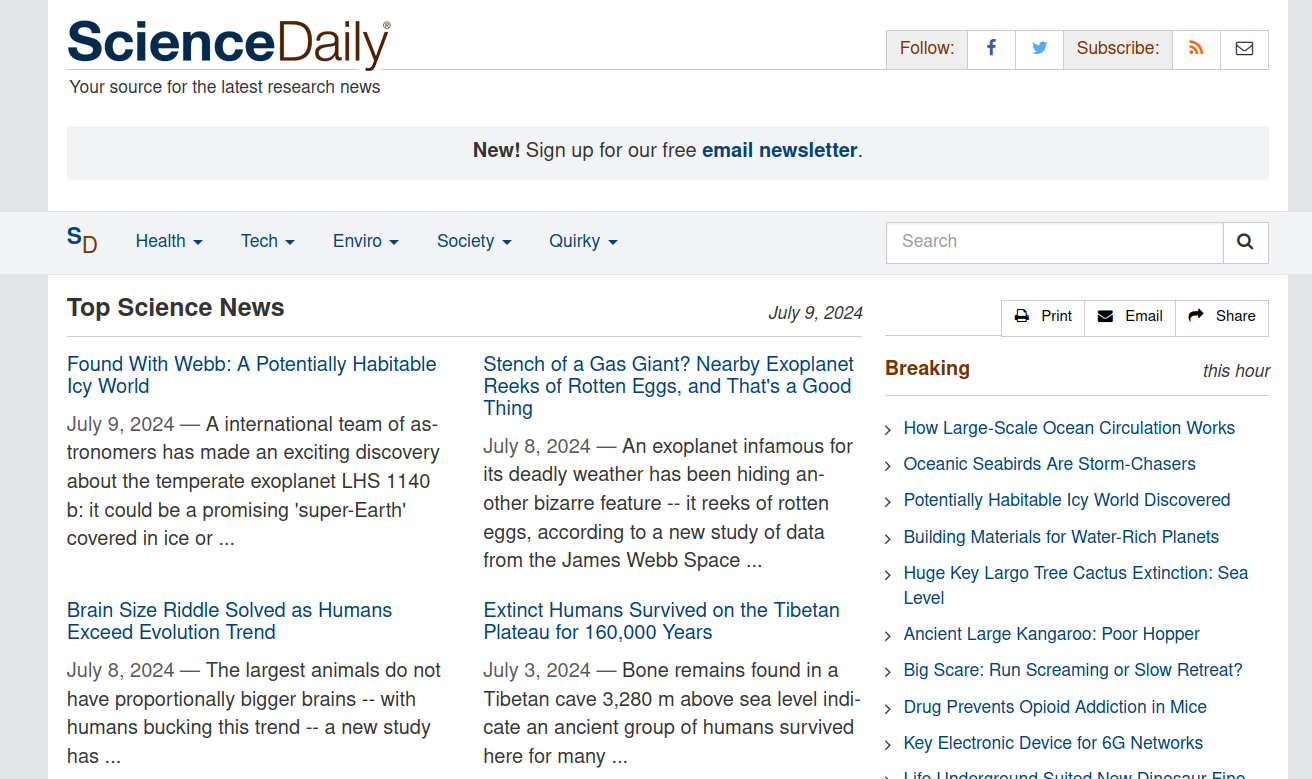
Task: Click the Facebook follow icon
Action: click(991, 49)
